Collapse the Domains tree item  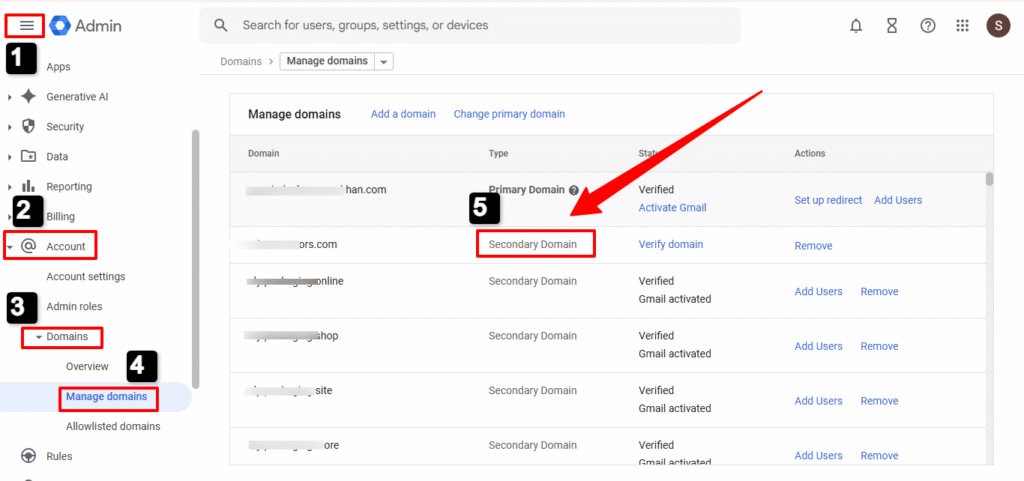(x=39, y=337)
